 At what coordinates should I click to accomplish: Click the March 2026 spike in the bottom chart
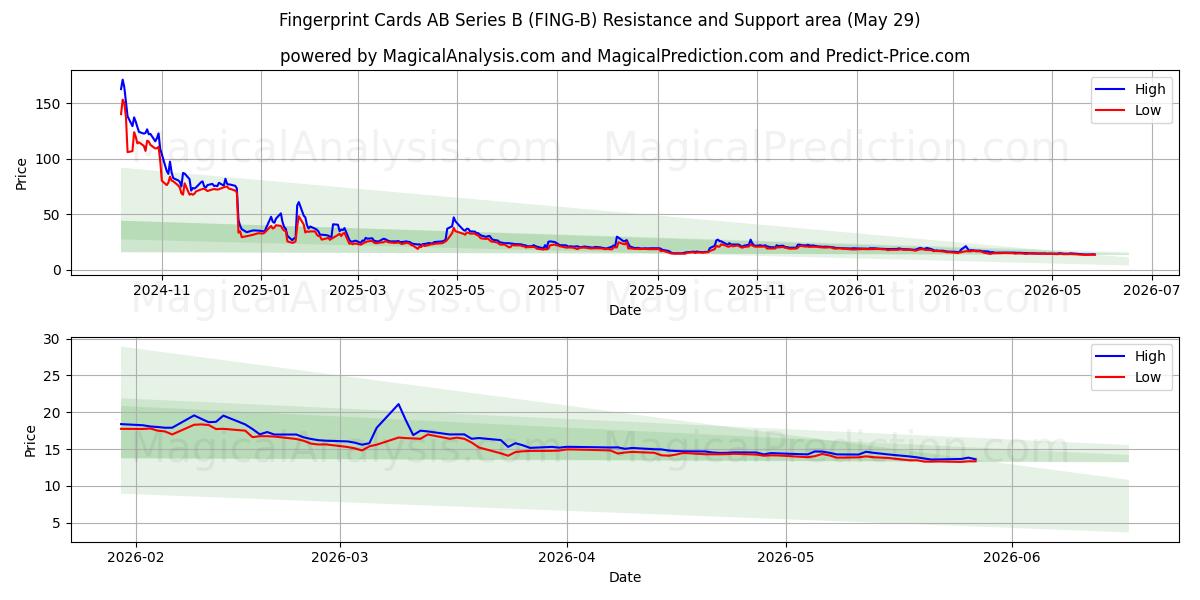pos(398,404)
